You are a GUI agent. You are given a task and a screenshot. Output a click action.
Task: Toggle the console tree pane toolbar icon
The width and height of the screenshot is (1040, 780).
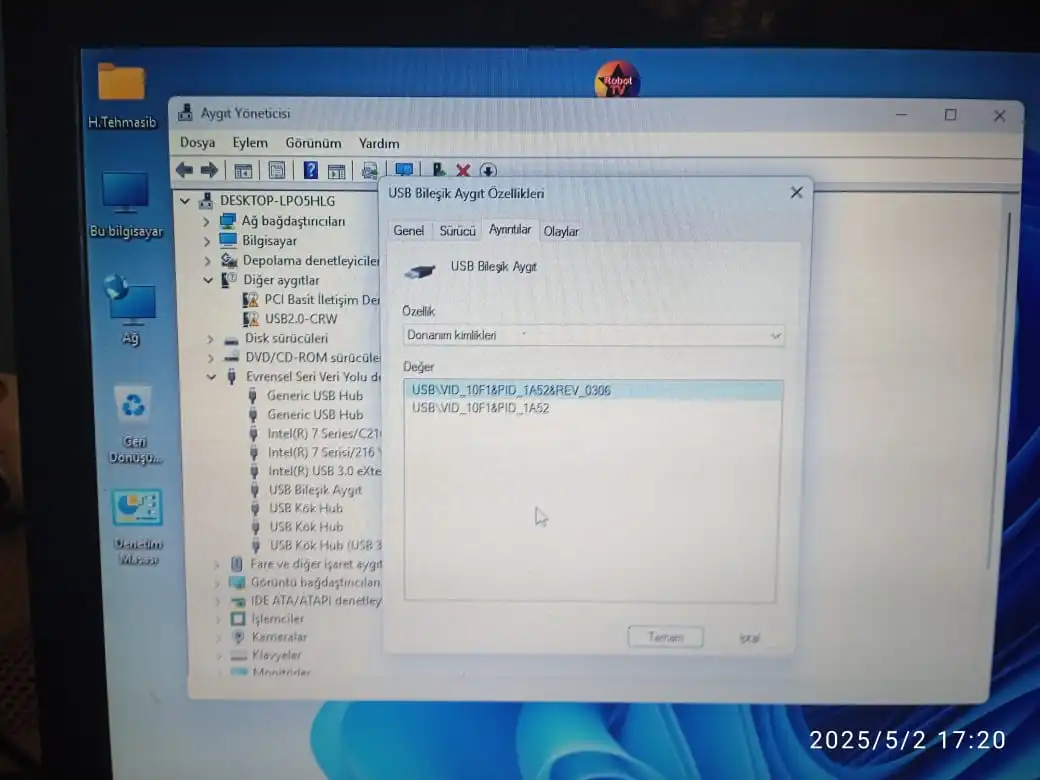coord(243,171)
